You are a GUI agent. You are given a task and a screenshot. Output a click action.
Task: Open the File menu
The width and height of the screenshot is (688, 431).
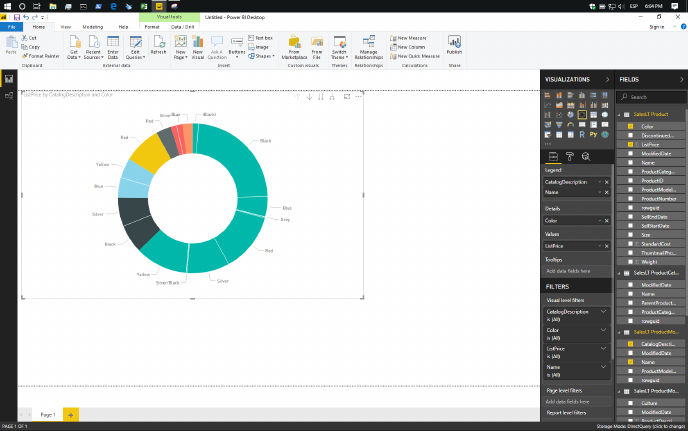pyautogui.click(x=13, y=26)
